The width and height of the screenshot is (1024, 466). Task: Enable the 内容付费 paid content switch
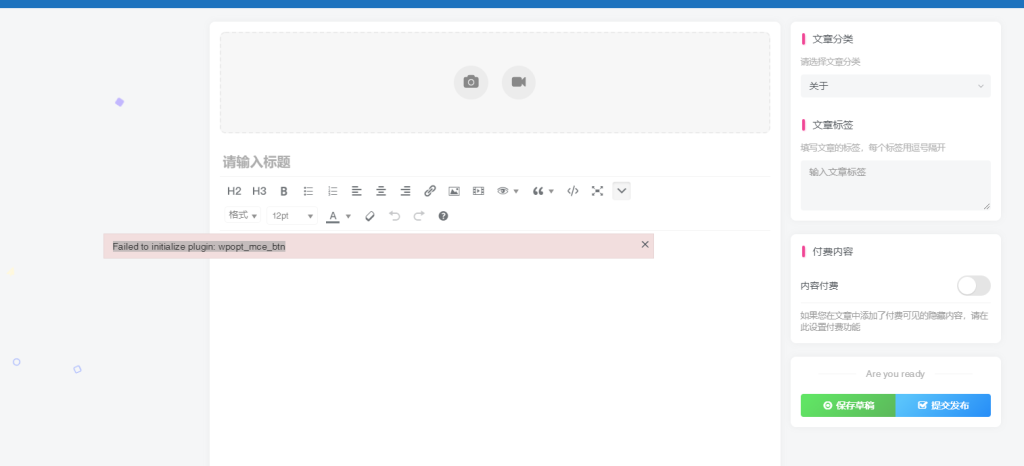(973, 286)
